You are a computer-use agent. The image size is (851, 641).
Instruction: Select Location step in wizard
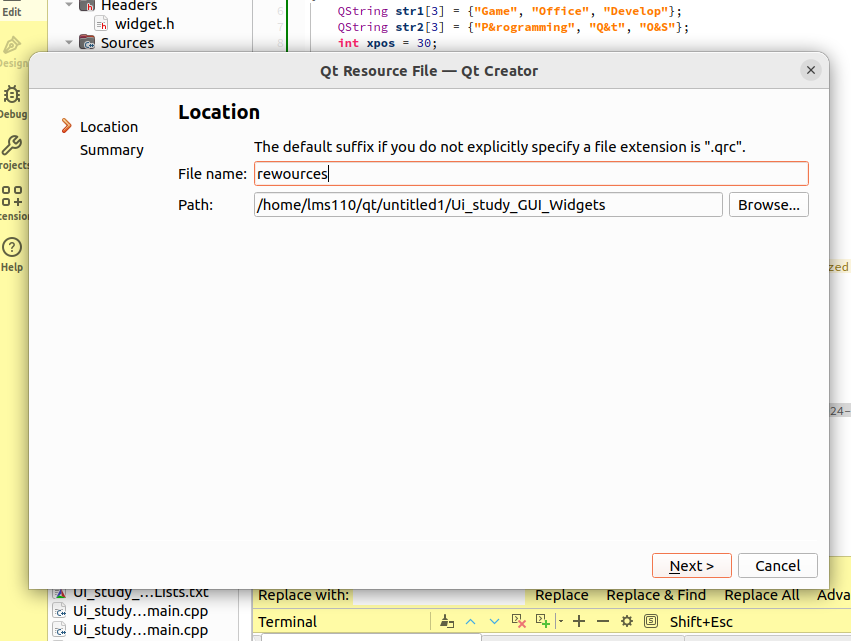click(x=109, y=127)
